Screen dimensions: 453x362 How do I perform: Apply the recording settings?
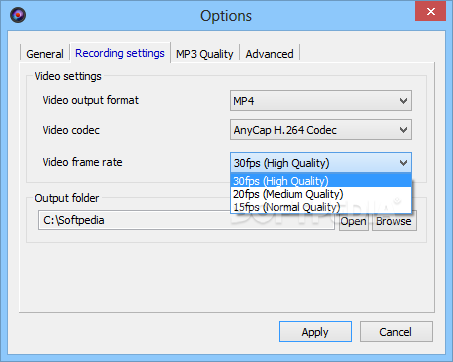(315, 332)
